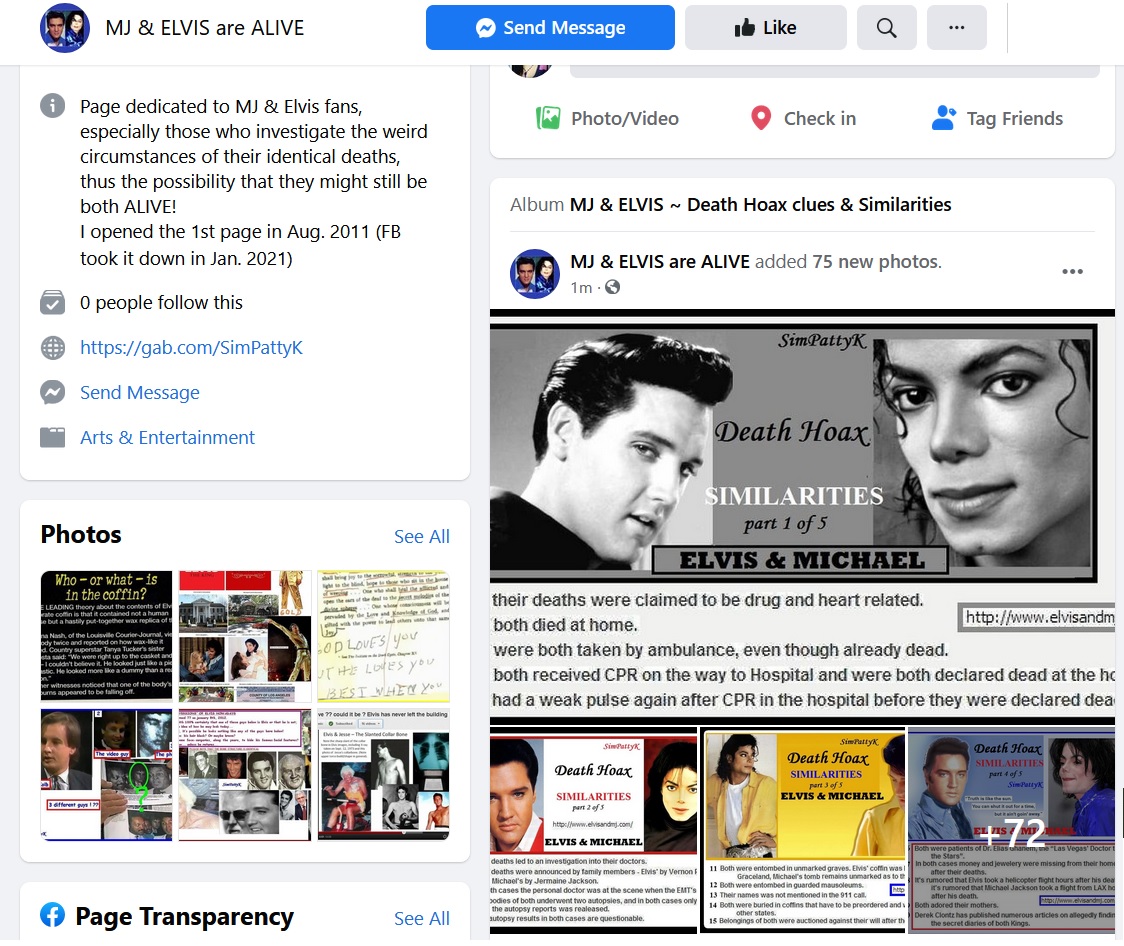Click the 'Page Transparency' heading
Viewport: 1124px width, 946px height.
click(x=184, y=917)
